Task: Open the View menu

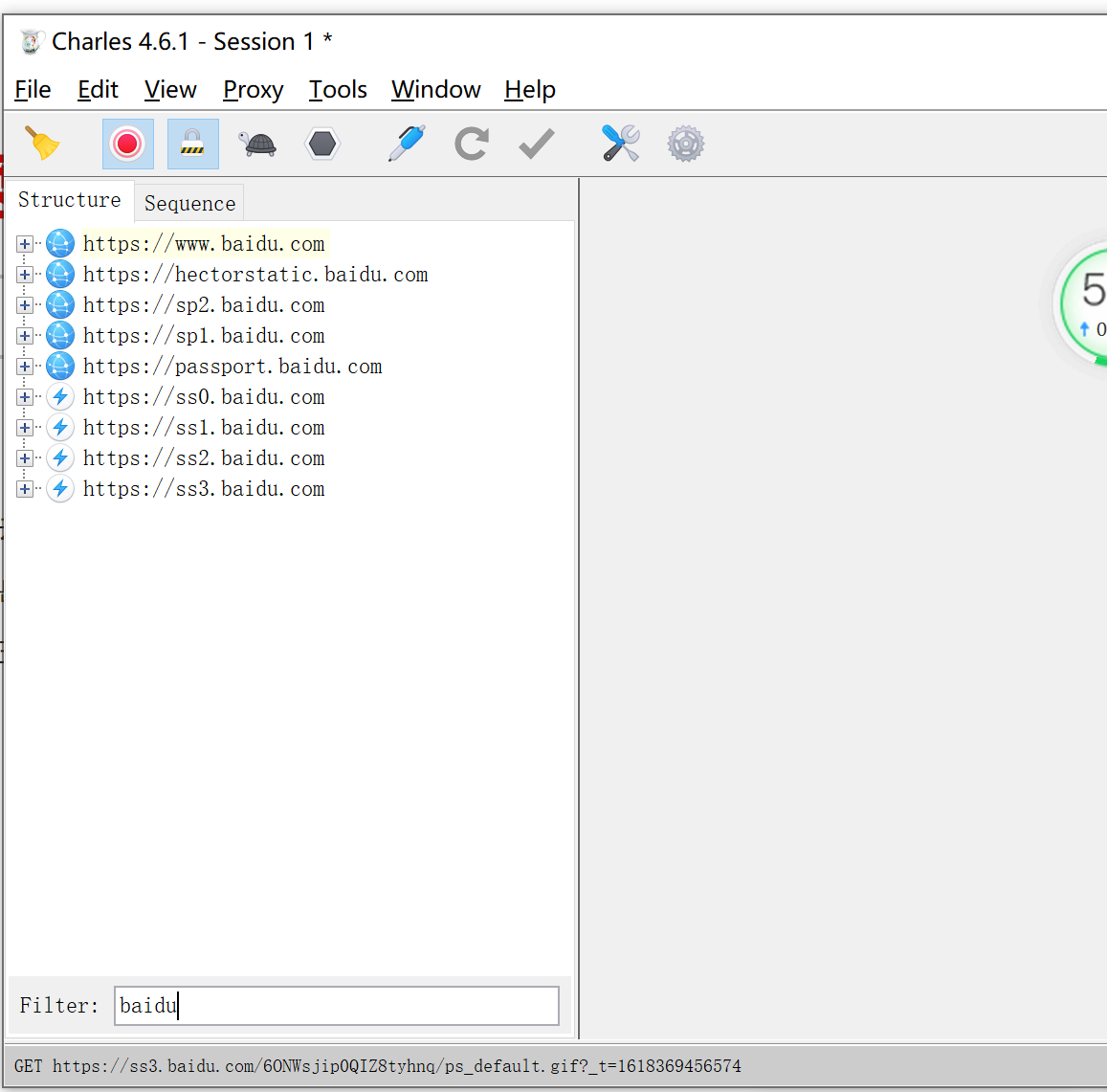Action: 170,90
